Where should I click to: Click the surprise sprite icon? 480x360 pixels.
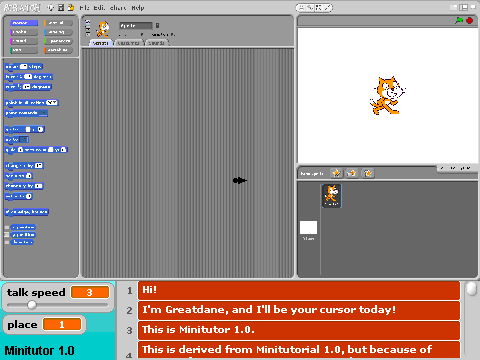367,173
